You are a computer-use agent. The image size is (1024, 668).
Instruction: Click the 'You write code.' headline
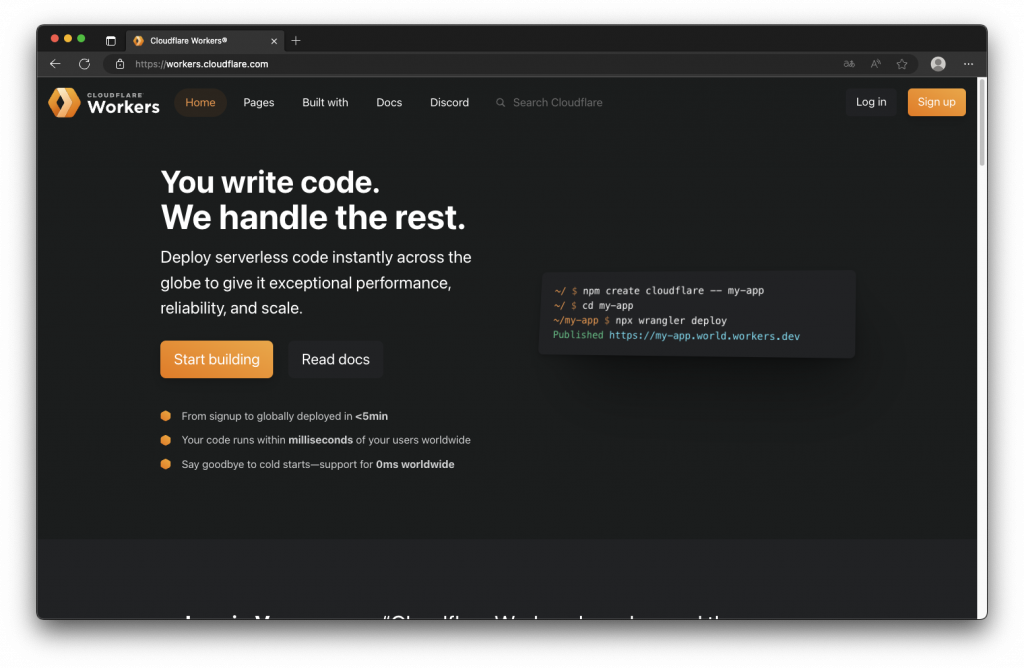pyautogui.click(x=270, y=182)
